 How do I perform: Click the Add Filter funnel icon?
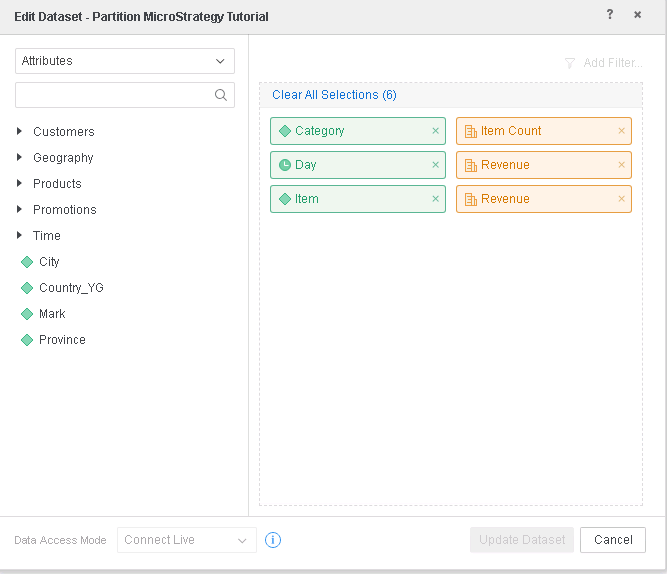[570, 63]
